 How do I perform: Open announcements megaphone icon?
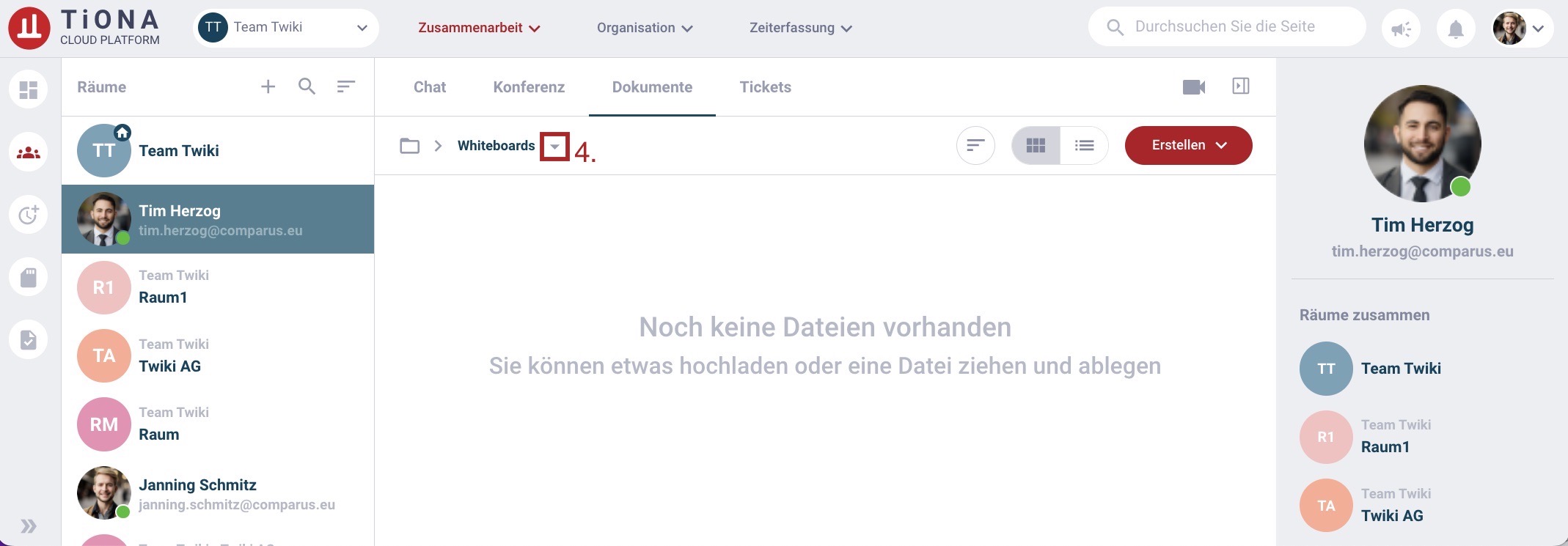[1401, 28]
